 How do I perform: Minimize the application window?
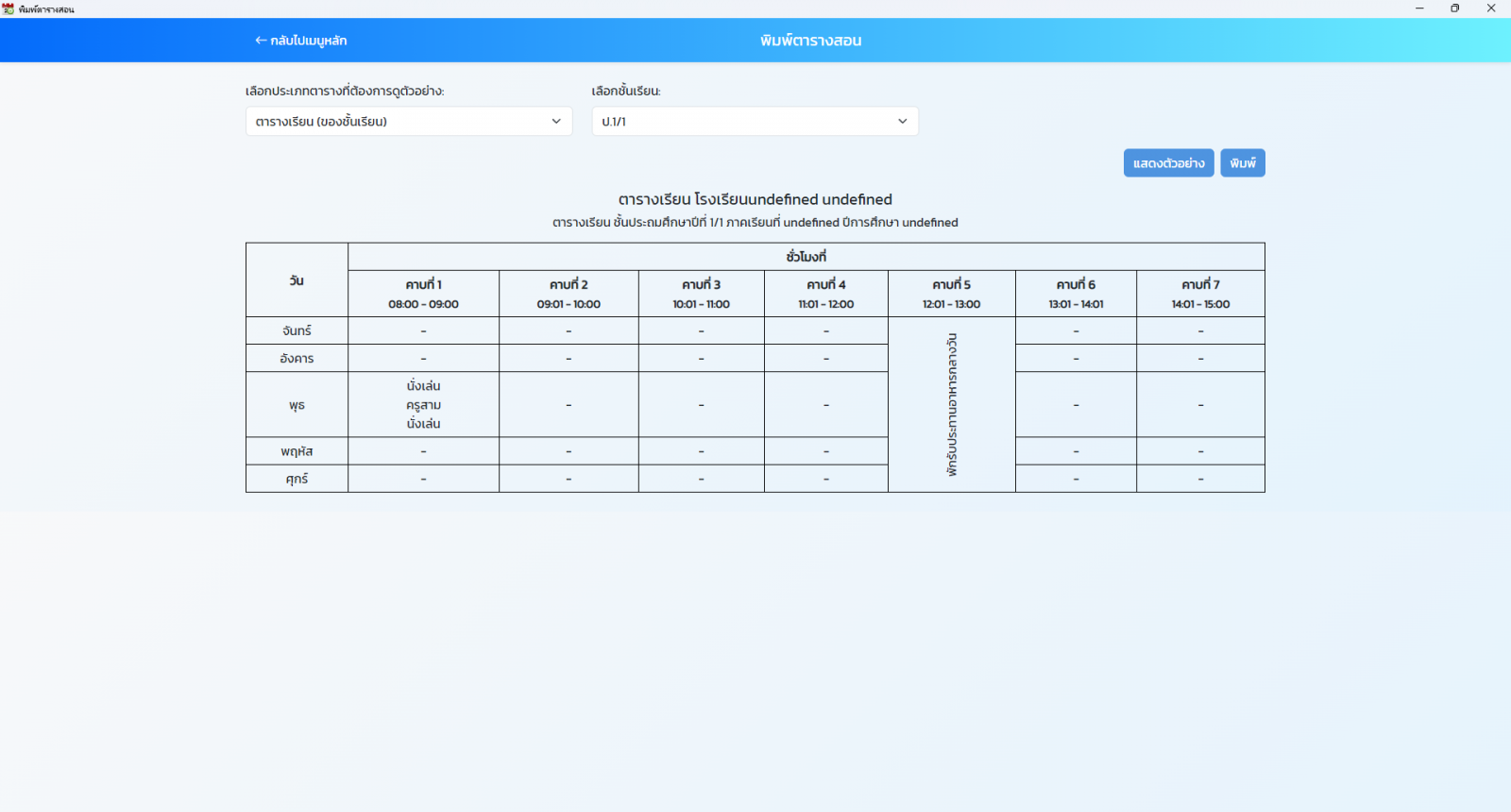click(x=1419, y=8)
